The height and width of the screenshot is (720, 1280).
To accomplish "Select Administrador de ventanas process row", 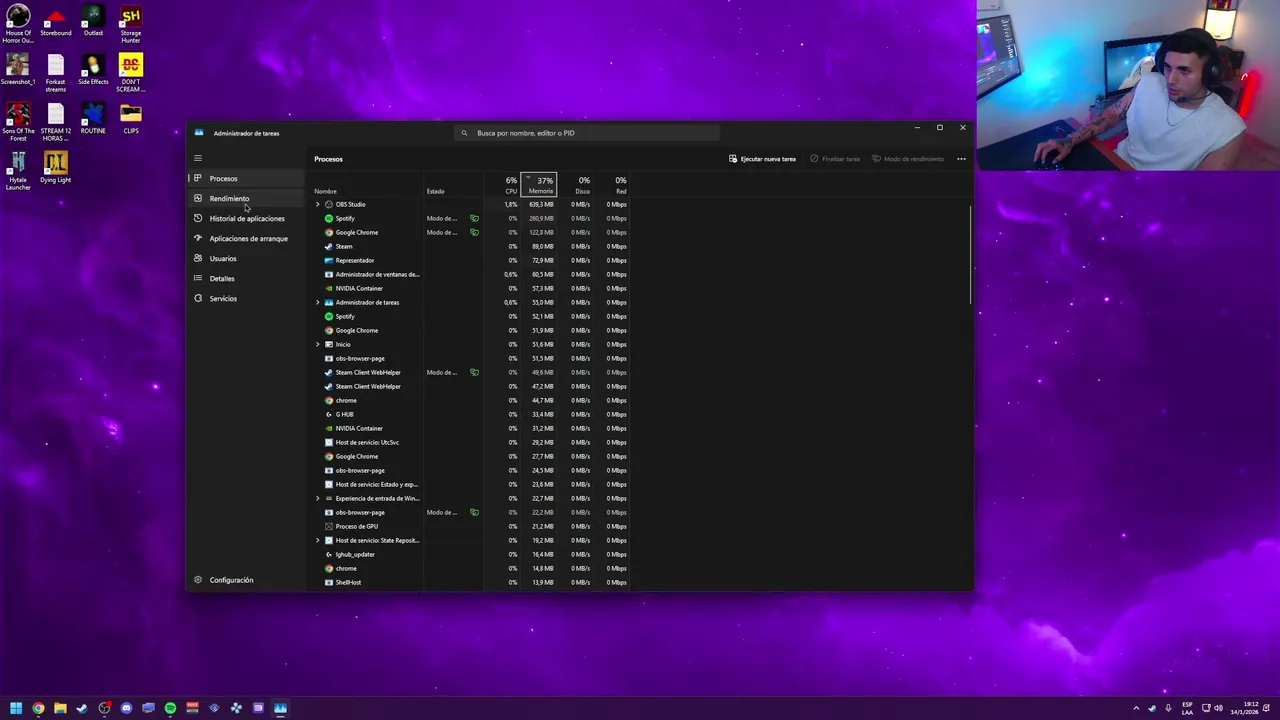I will click(471, 274).
